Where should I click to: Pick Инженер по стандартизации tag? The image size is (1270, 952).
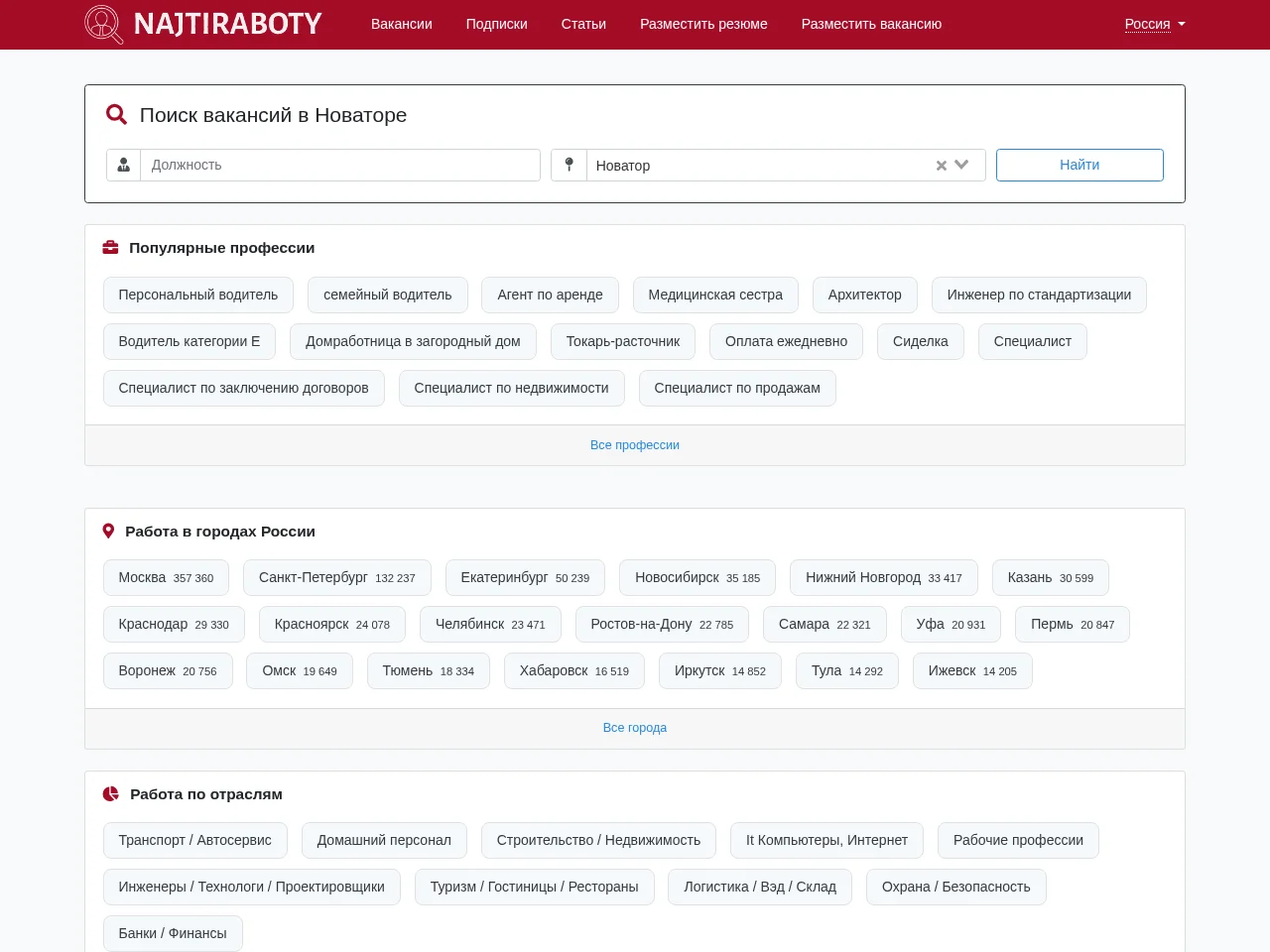[x=1039, y=295]
